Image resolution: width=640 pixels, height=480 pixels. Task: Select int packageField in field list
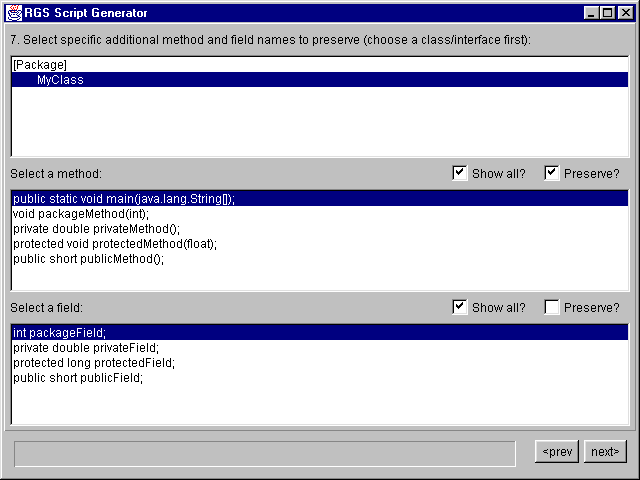(320, 333)
